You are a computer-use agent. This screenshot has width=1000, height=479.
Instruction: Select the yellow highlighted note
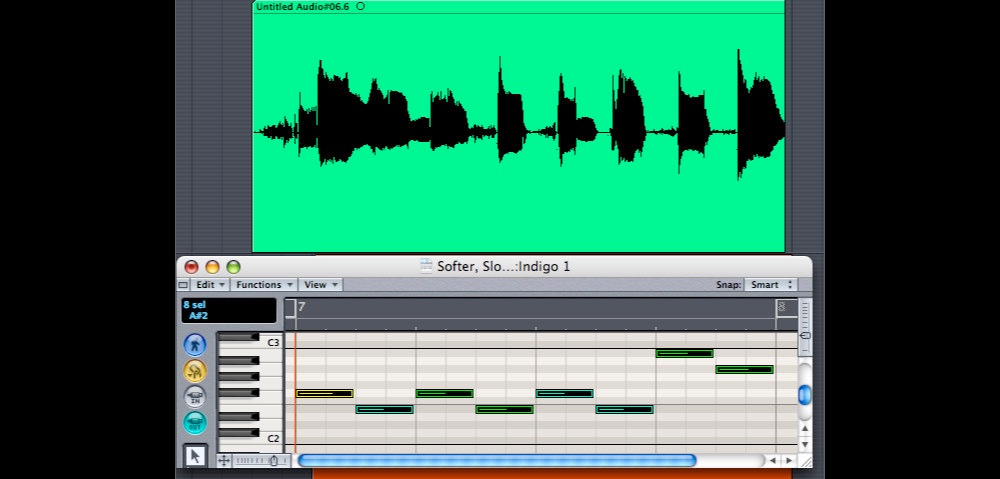tap(324, 394)
